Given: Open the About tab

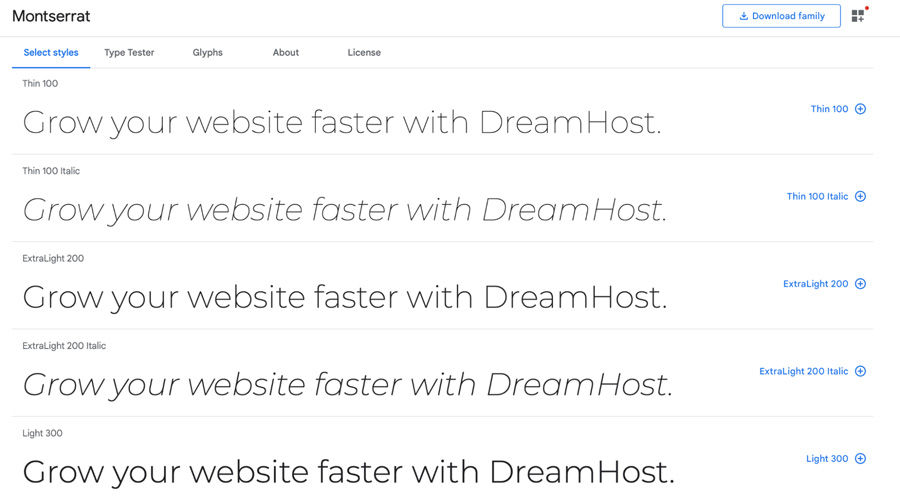Looking at the screenshot, I should 286,52.
